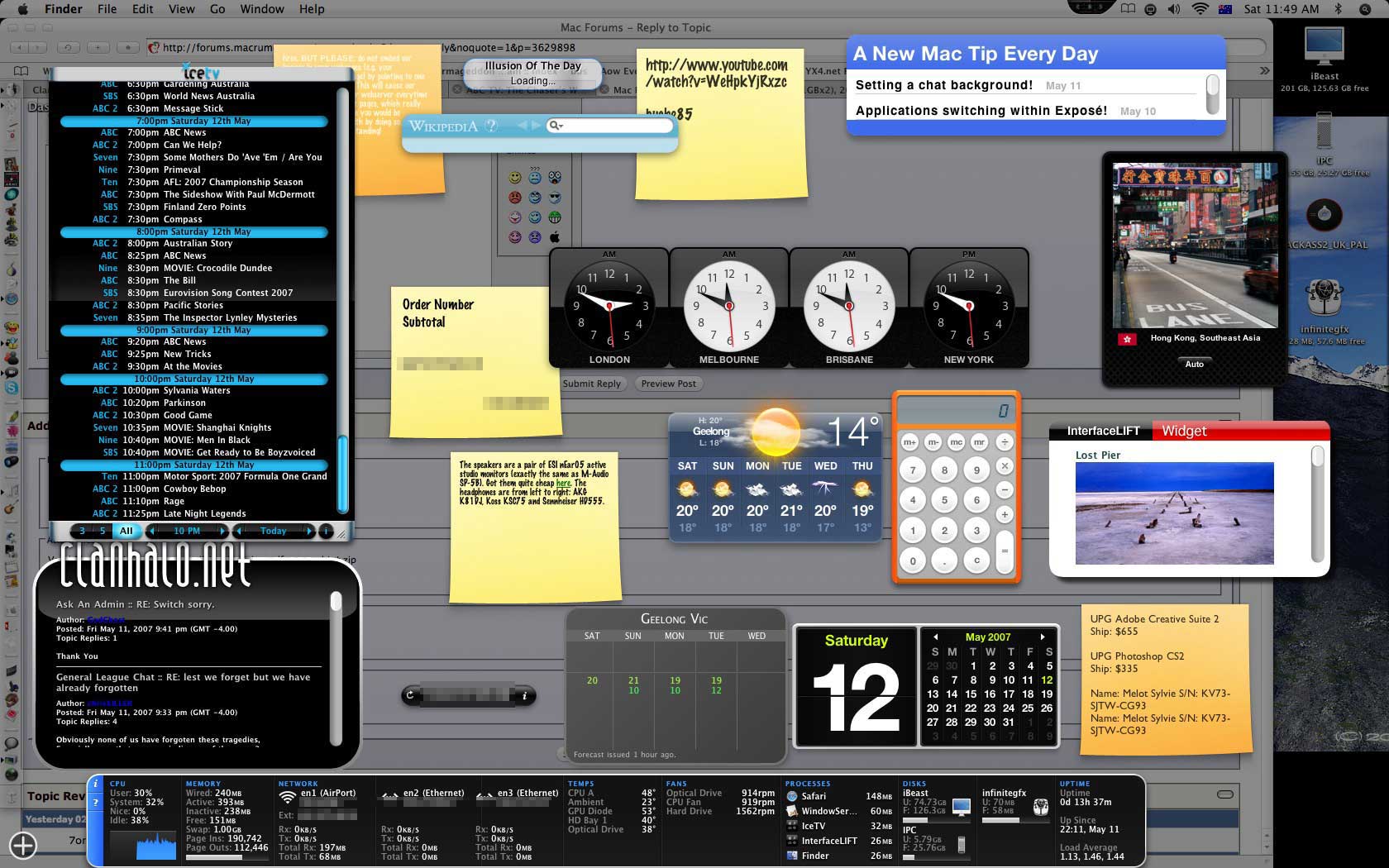Open the Window menu
Screen dimensions: 1389x868
262,9
